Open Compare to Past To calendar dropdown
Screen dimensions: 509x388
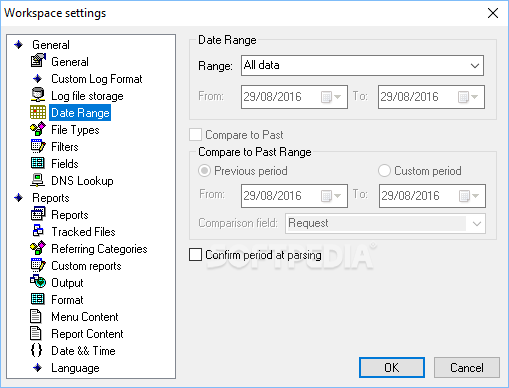(469, 196)
